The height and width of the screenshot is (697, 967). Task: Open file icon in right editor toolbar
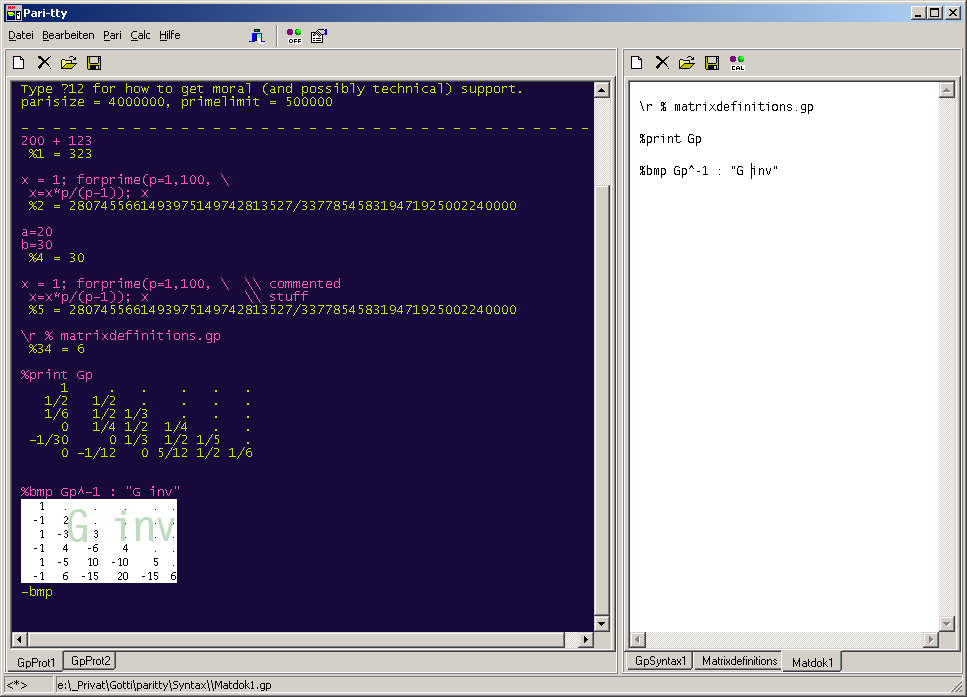(x=687, y=63)
